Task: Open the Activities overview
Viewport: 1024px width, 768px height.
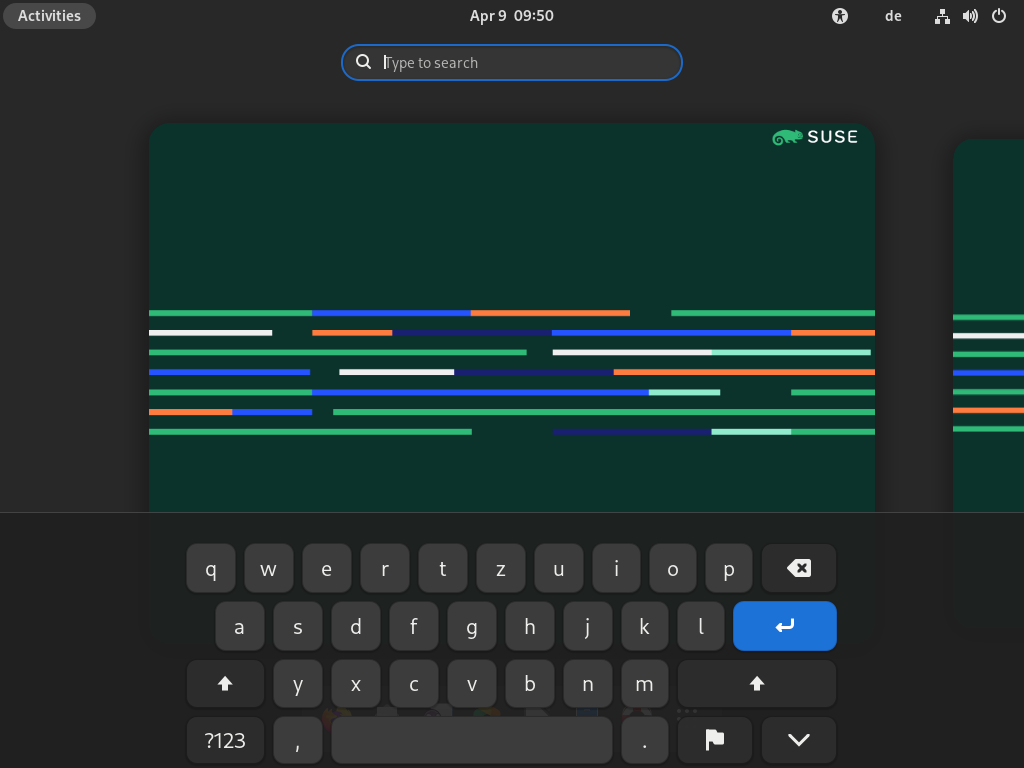Action: pos(49,15)
